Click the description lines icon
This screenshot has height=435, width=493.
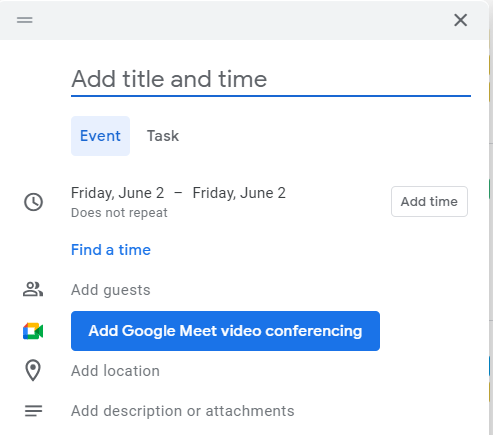click(x=33, y=411)
